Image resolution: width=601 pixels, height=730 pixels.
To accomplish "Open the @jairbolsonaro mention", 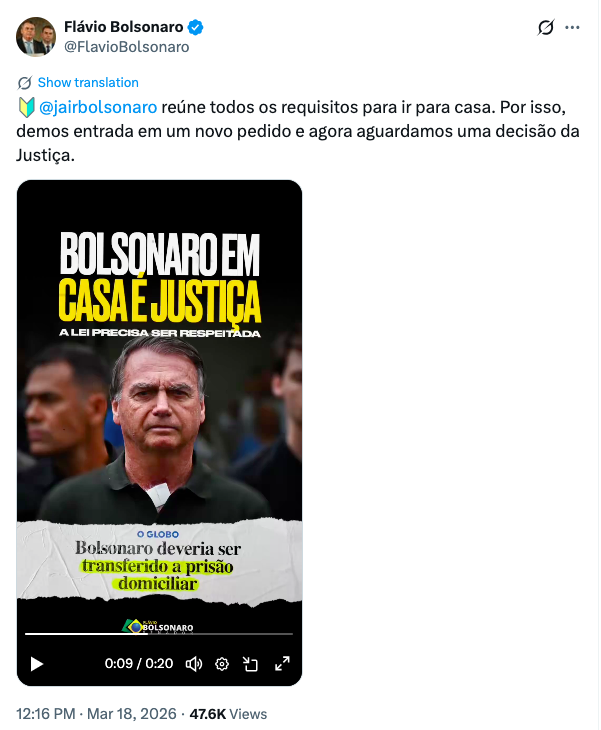I will click(x=98, y=107).
